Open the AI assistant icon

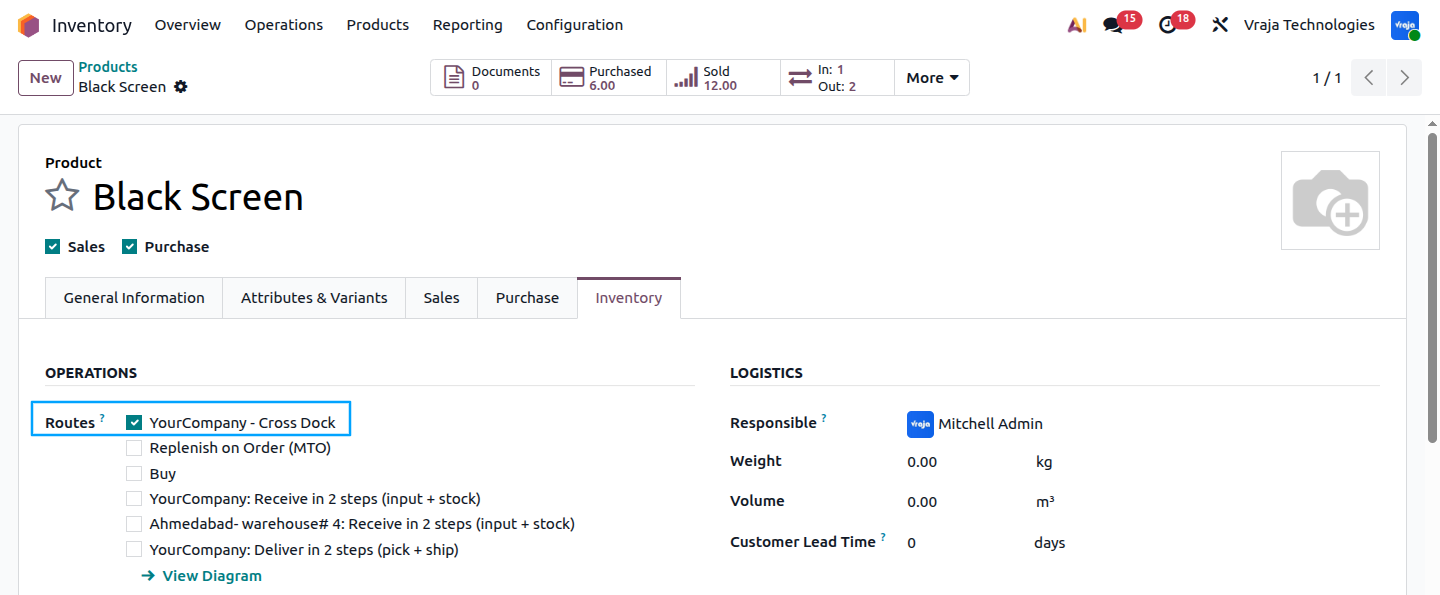point(1077,25)
